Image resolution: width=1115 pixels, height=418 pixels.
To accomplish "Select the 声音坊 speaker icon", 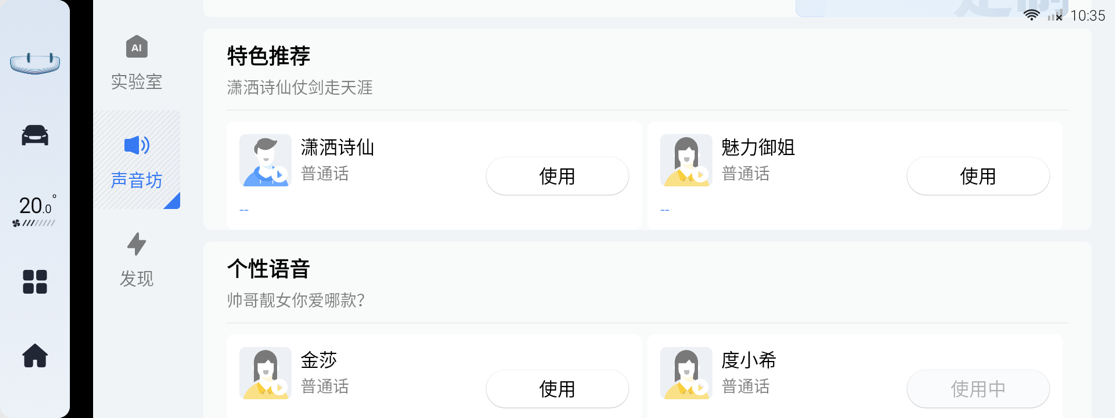I will tap(137, 146).
